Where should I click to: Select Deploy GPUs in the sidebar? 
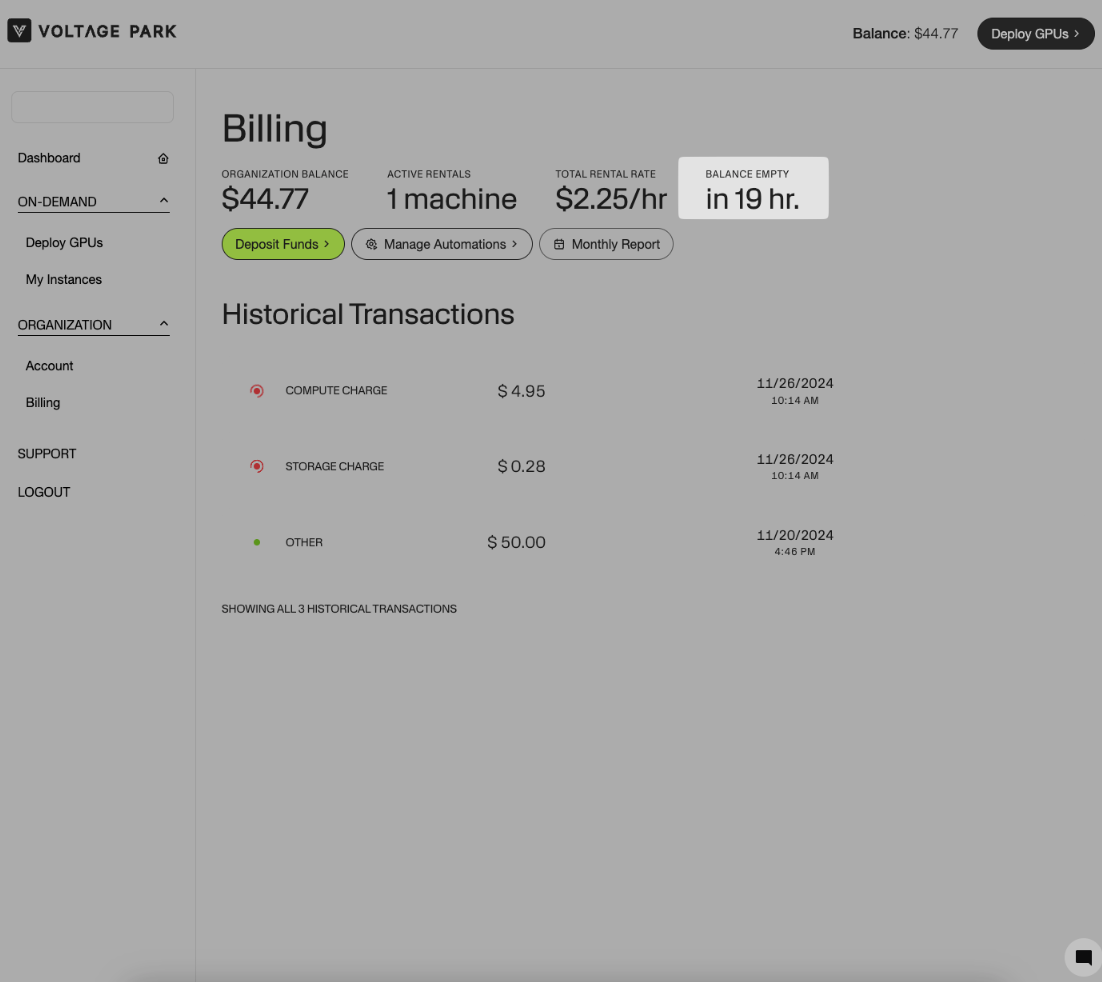(x=64, y=243)
